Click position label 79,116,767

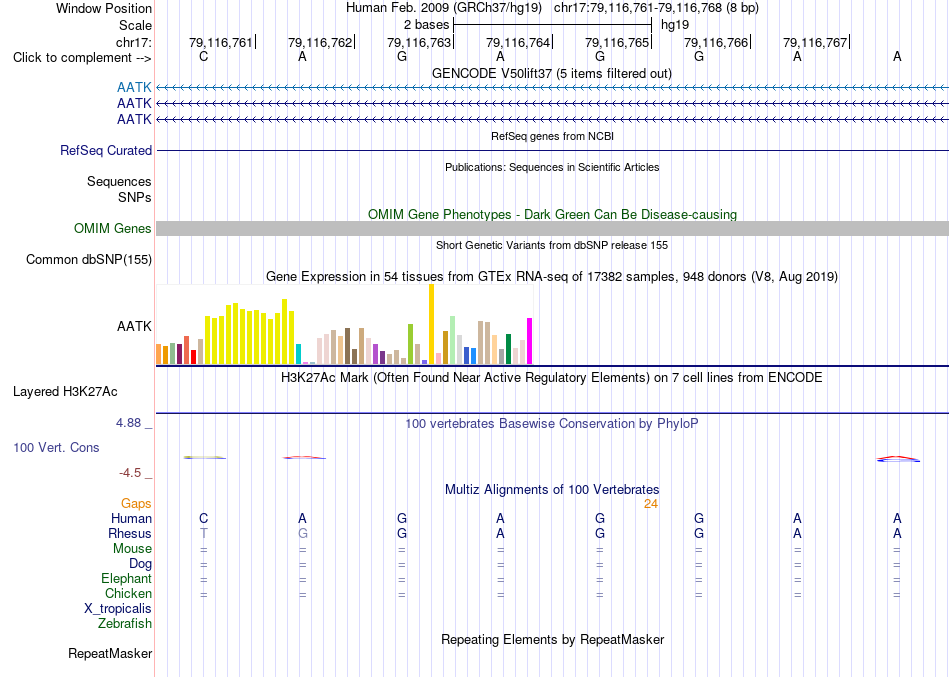point(815,42)
